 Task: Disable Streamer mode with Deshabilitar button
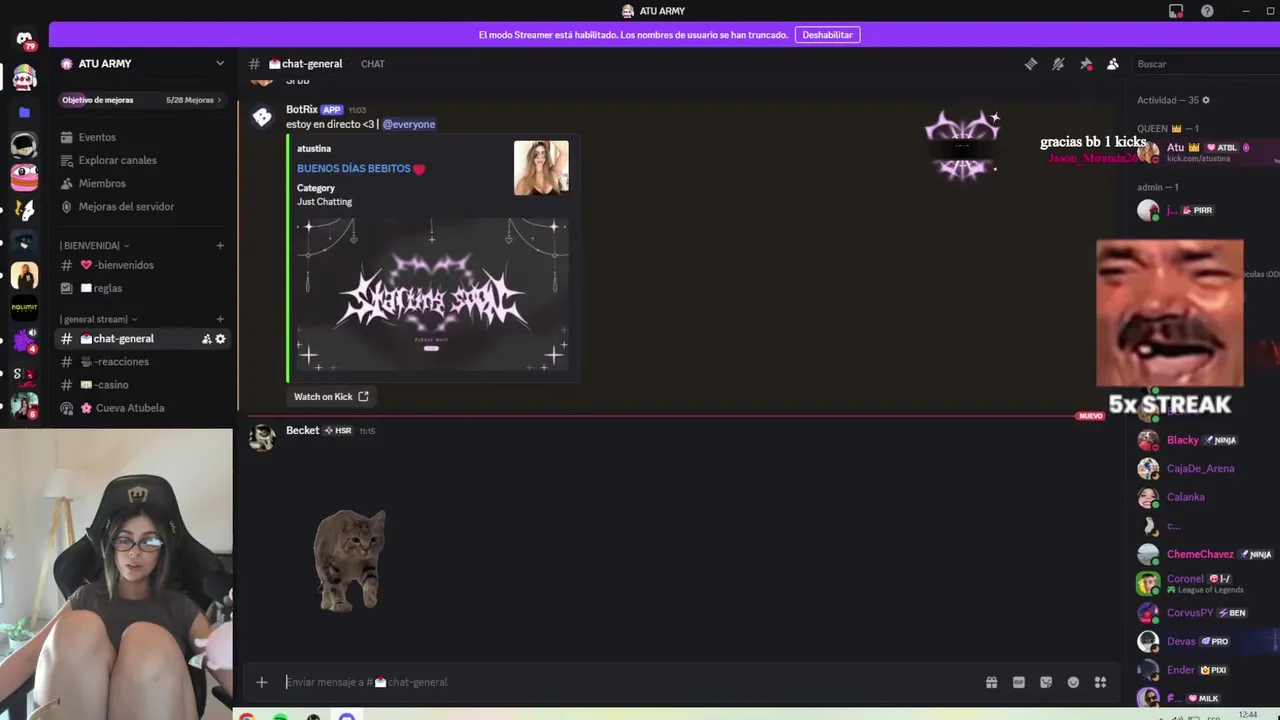pos(827,35)
